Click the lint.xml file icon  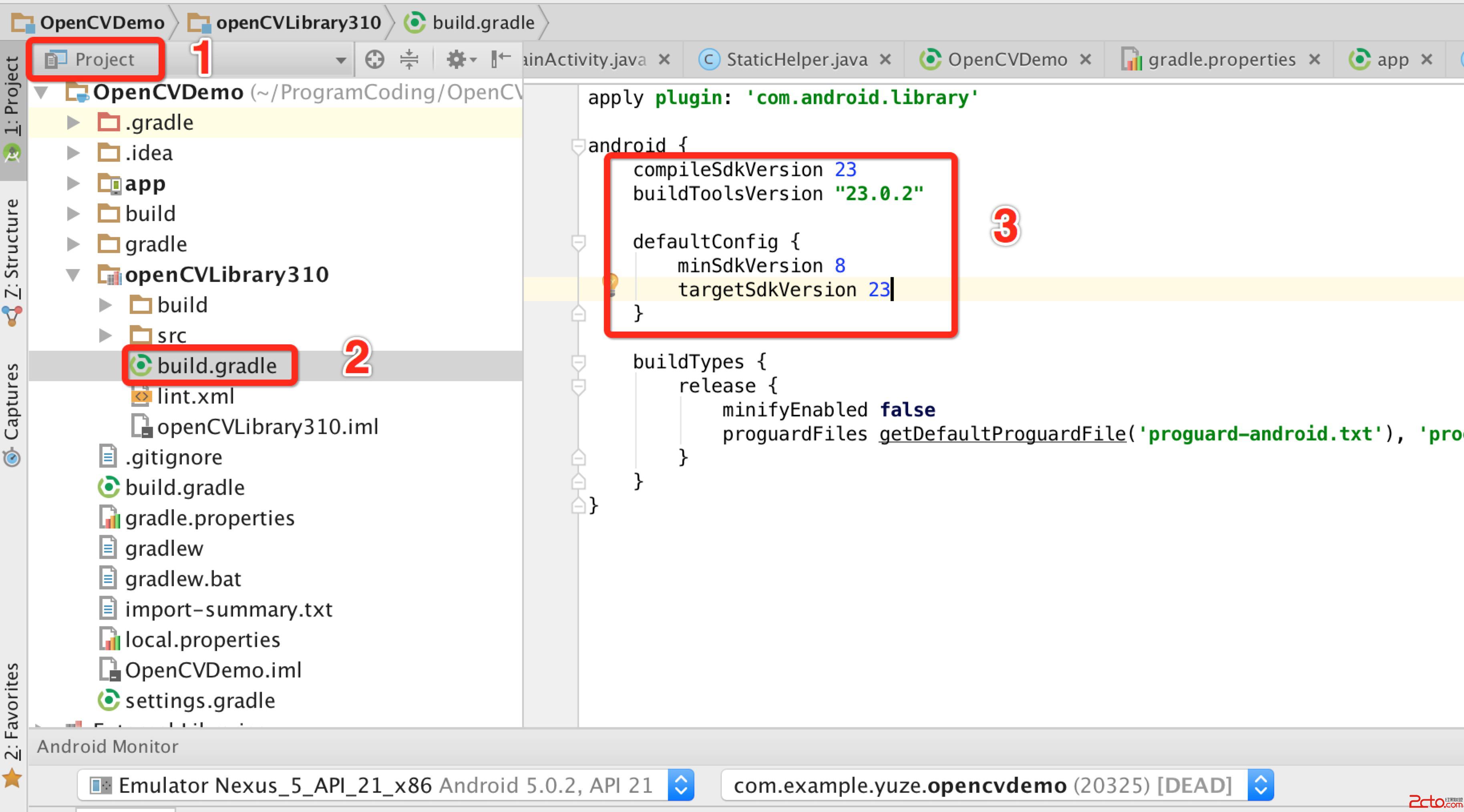pos(141,397)
